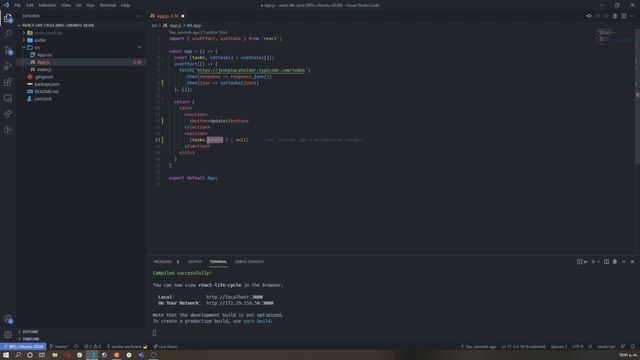The height and width of the screenshot is (360, 640).
Task: Open the Manage gear in activity bar
Action: (x=8, y=335)
